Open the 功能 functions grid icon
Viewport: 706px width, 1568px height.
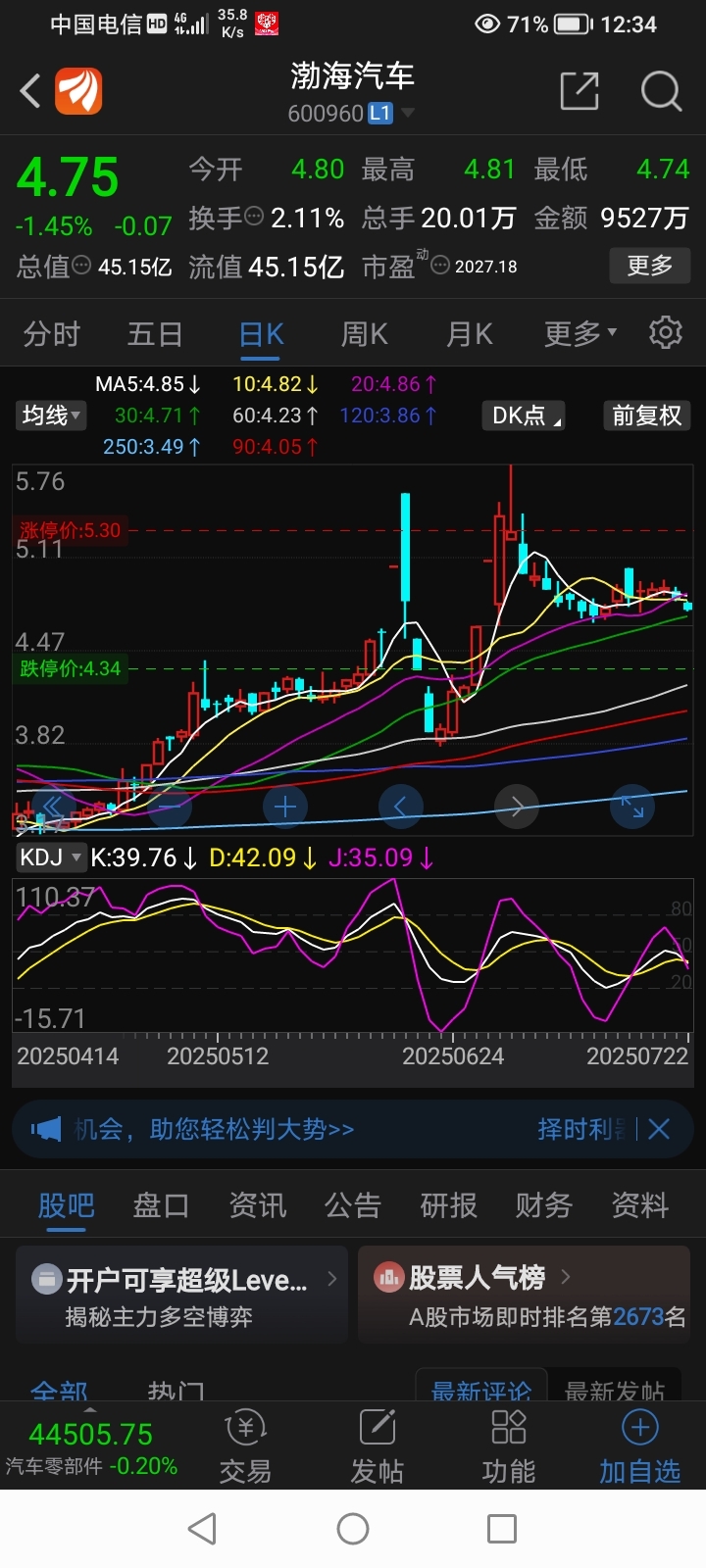pyautogui.click(x=509, y=1428)
